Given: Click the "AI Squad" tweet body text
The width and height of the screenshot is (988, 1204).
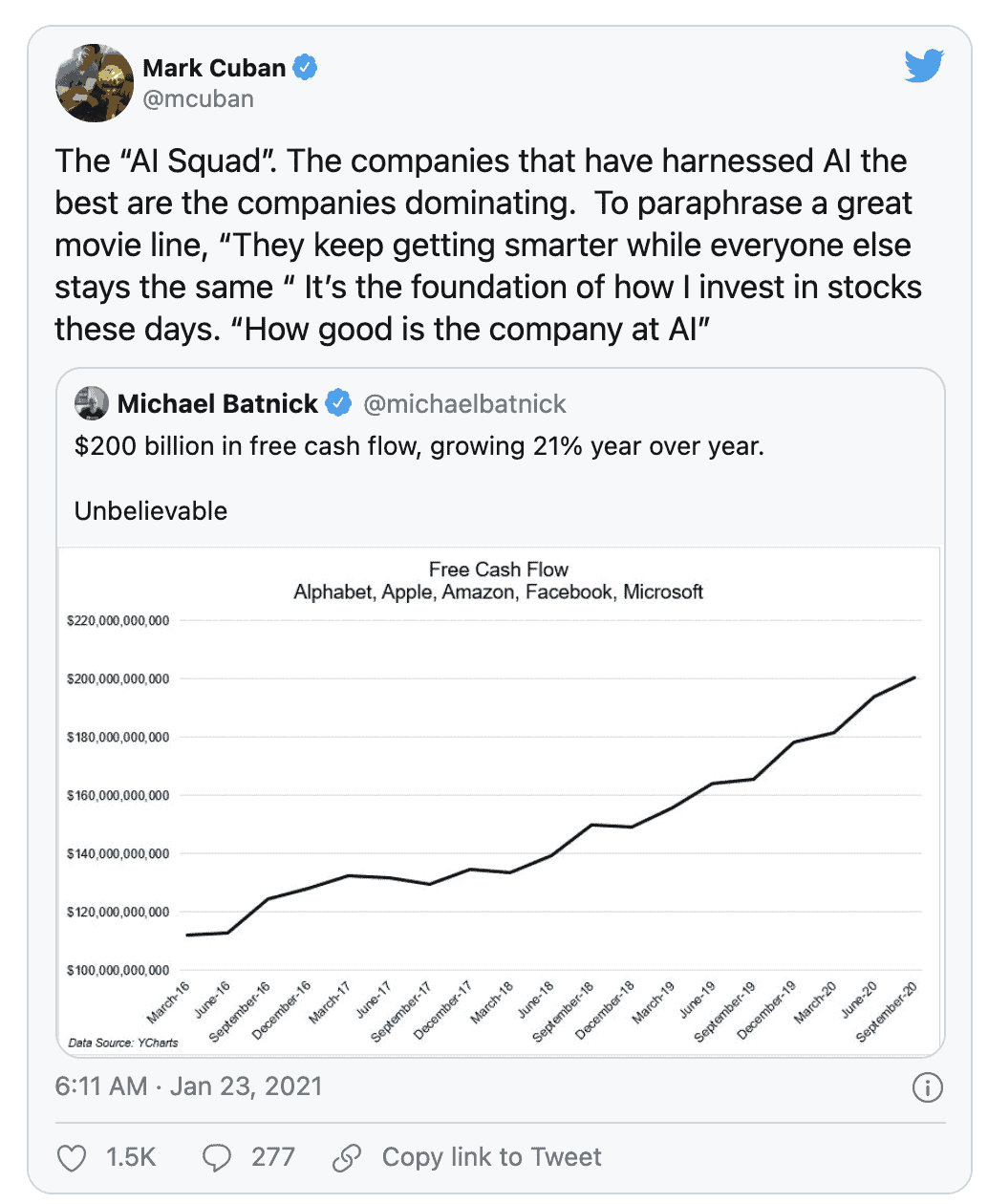Looking at the screenshot, I should click(487, 245).
